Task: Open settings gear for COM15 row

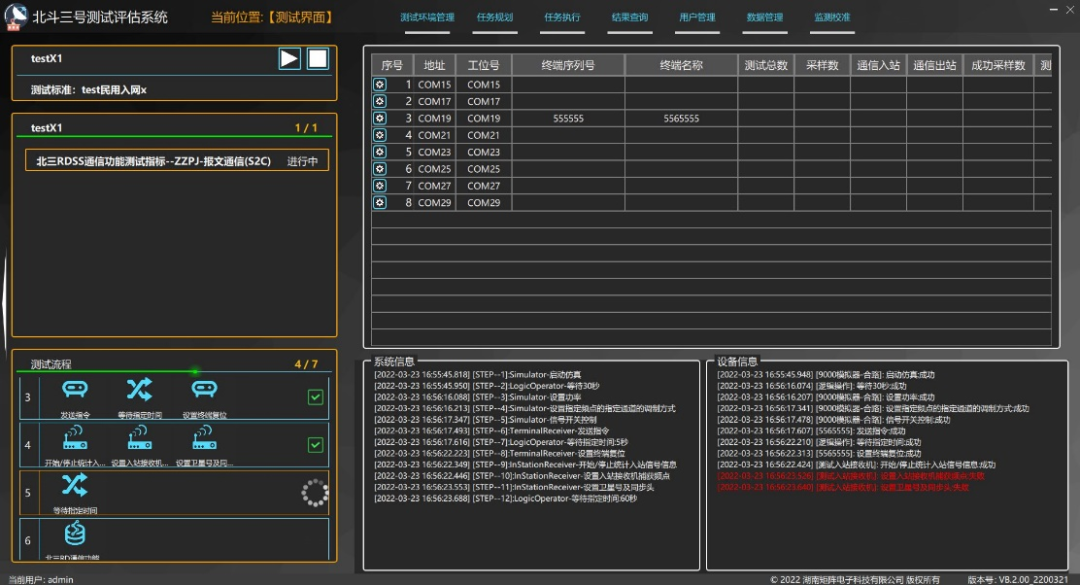Action: pos(380,84)
